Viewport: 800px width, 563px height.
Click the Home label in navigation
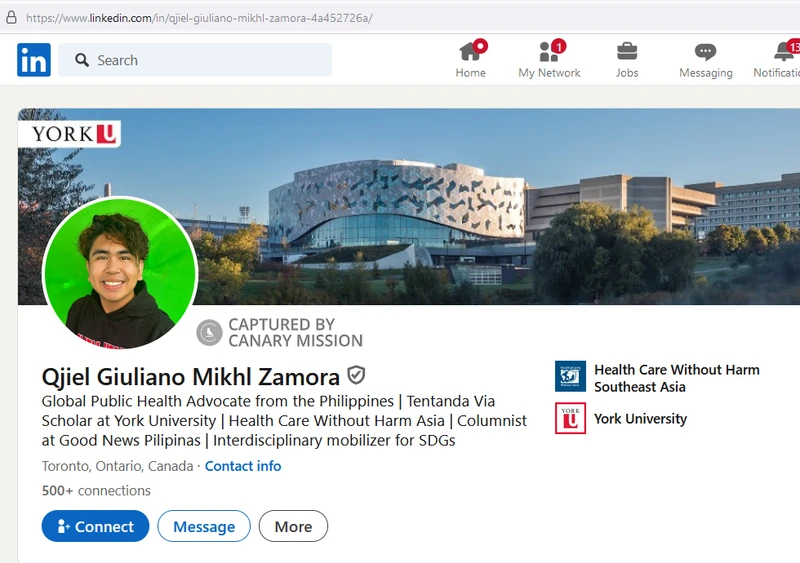click(470, 73)
